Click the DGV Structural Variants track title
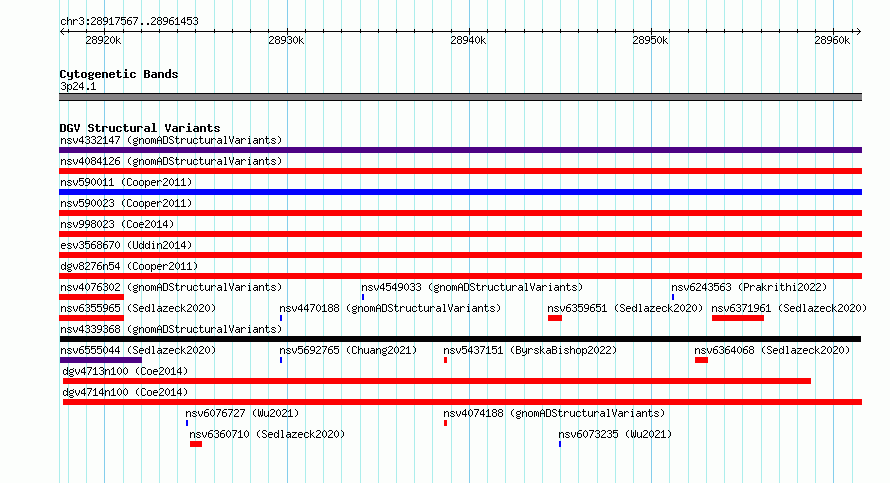This screenshot has width=890, height=483. (140, 128)
